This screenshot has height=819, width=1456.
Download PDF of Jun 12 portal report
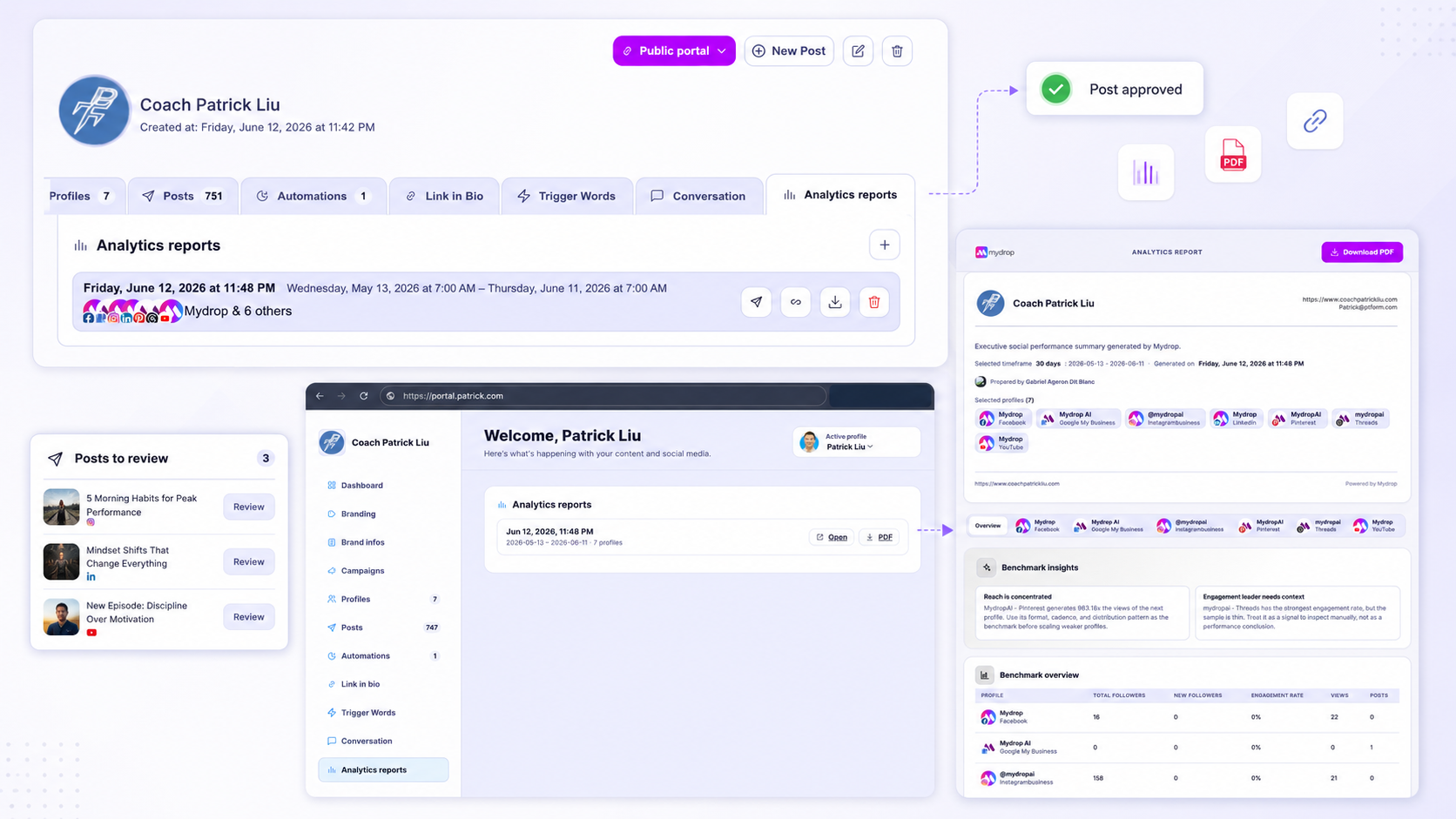880,537
